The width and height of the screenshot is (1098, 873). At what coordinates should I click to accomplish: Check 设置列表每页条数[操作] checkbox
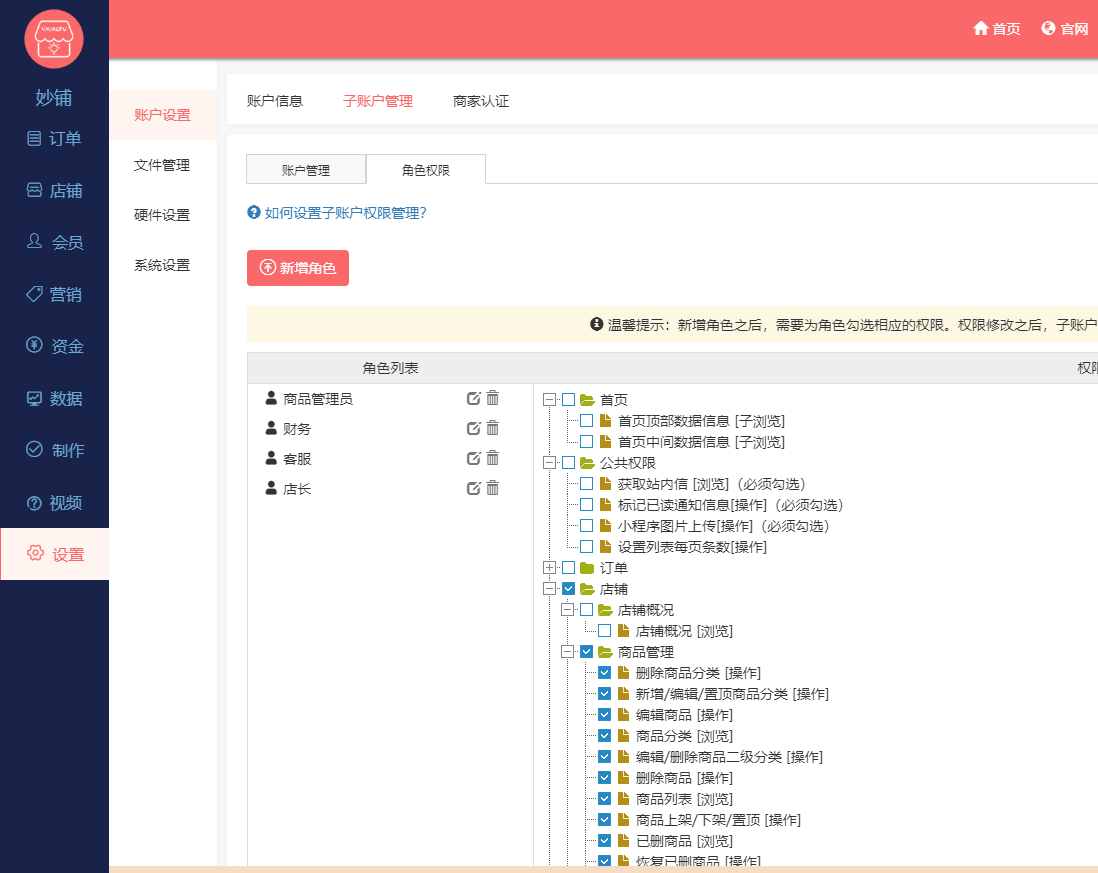coord(587,547)
